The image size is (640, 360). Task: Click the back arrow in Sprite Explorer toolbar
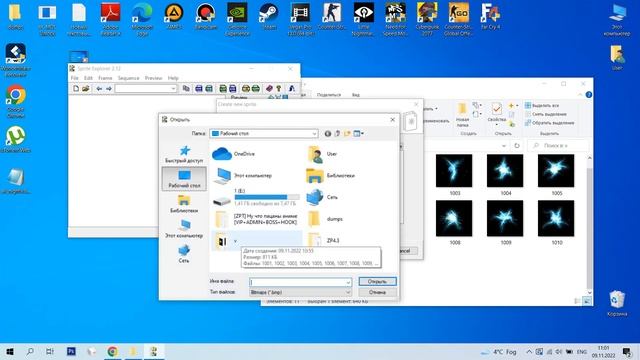pos(99,89)
